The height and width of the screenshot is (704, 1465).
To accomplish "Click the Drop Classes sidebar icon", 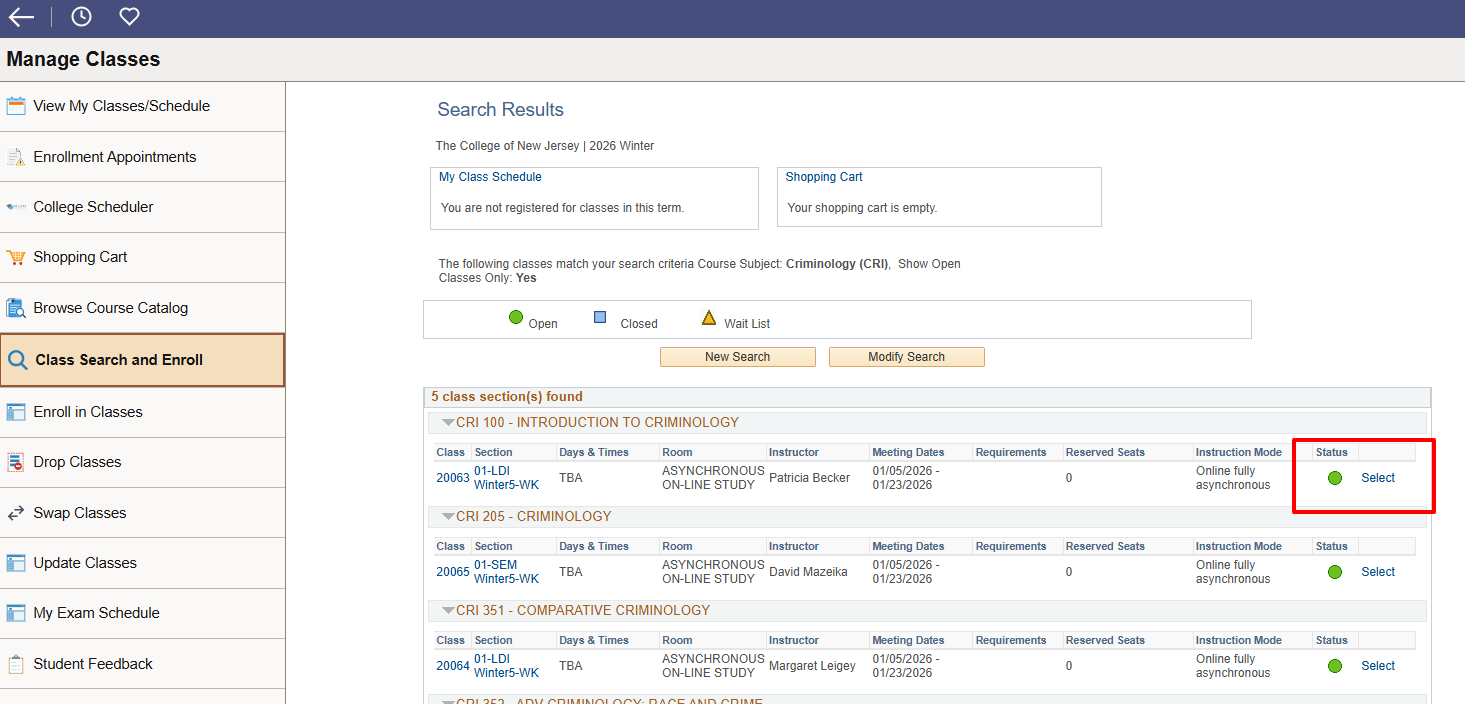I will tap(16, 462).
